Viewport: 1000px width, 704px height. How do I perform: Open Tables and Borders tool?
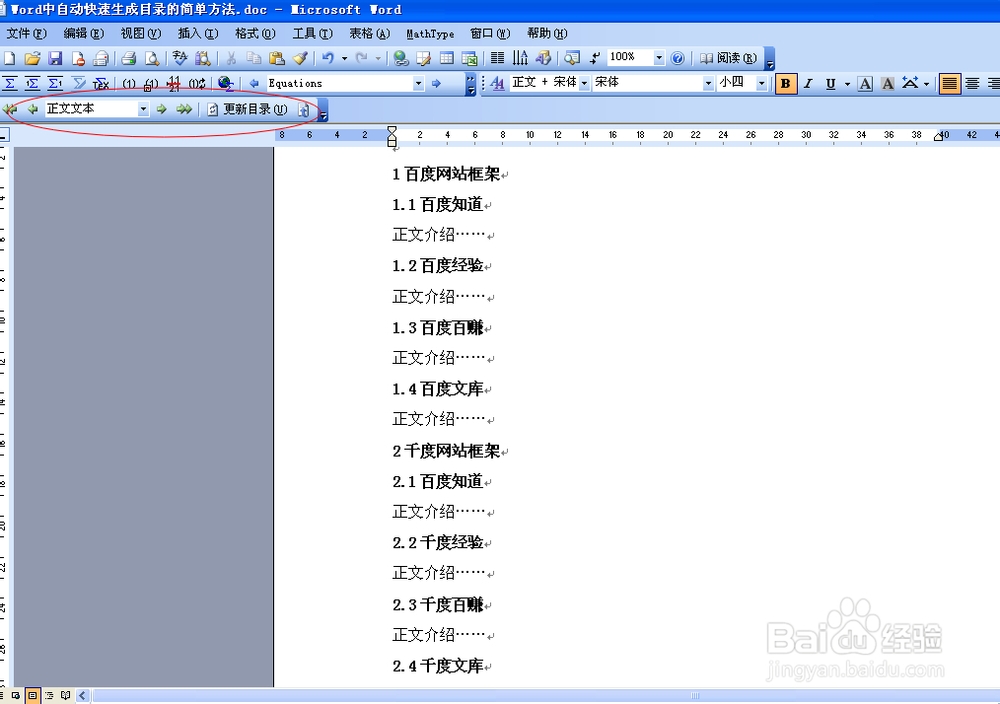(x=423, y=59)
